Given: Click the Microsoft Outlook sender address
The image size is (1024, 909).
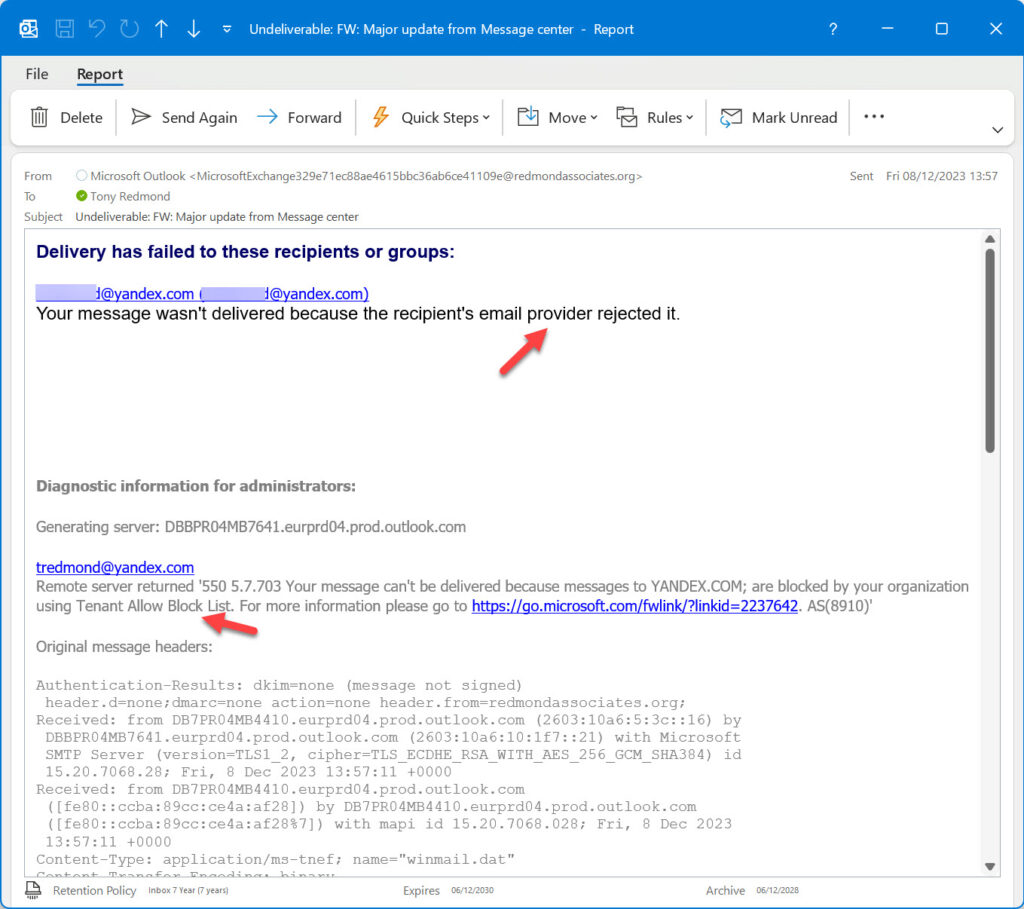Looking at the screenshot, I should click(x=366, y=176).
